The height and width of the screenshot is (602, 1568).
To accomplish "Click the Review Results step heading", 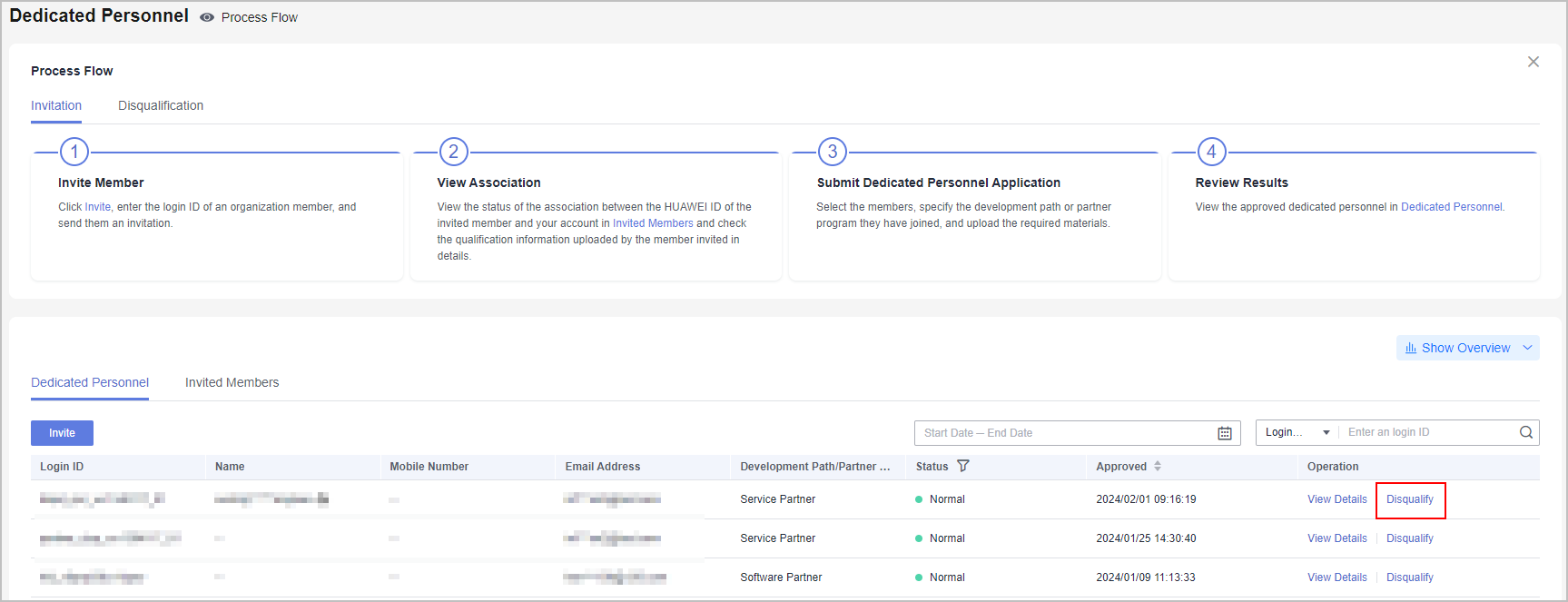I will [1242, 183].
